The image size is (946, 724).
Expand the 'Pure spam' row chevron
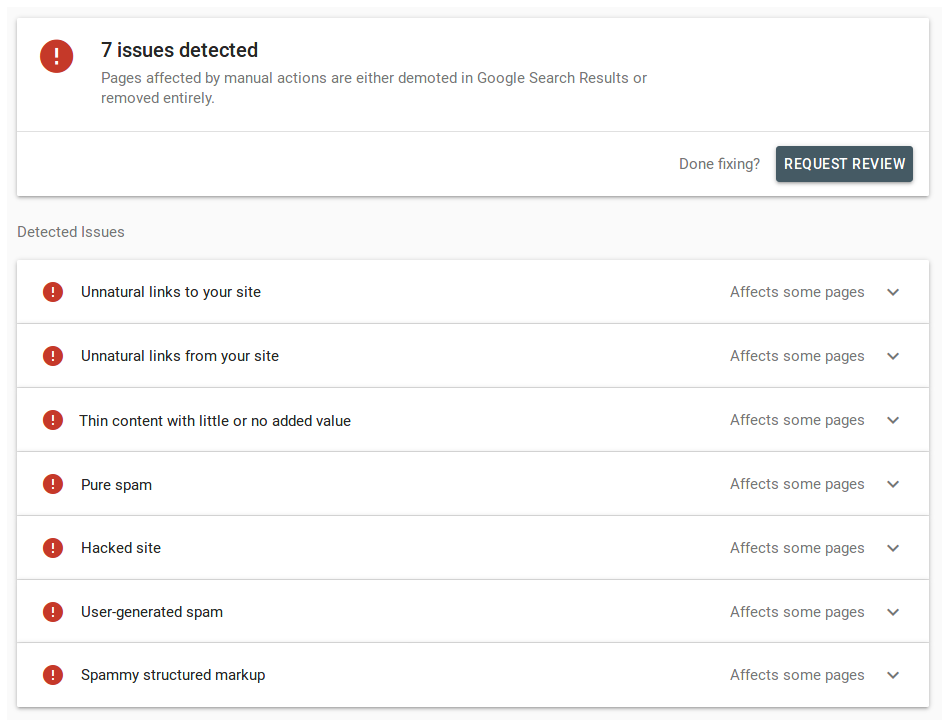pyautogui.click(x=893, y=484)
